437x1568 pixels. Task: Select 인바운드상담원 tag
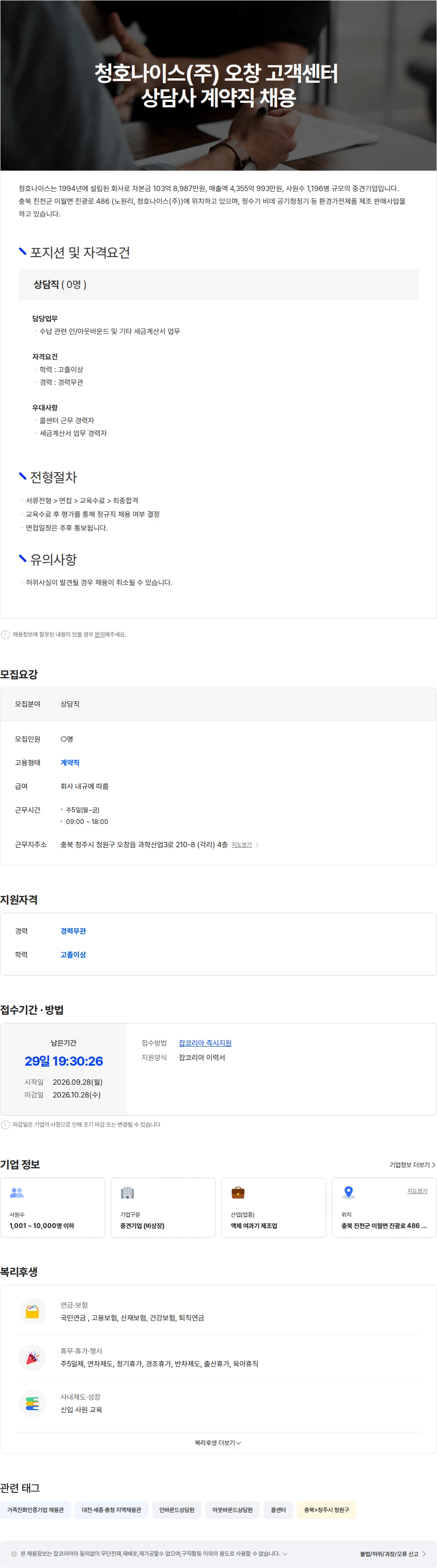[x=177, y=1510]
